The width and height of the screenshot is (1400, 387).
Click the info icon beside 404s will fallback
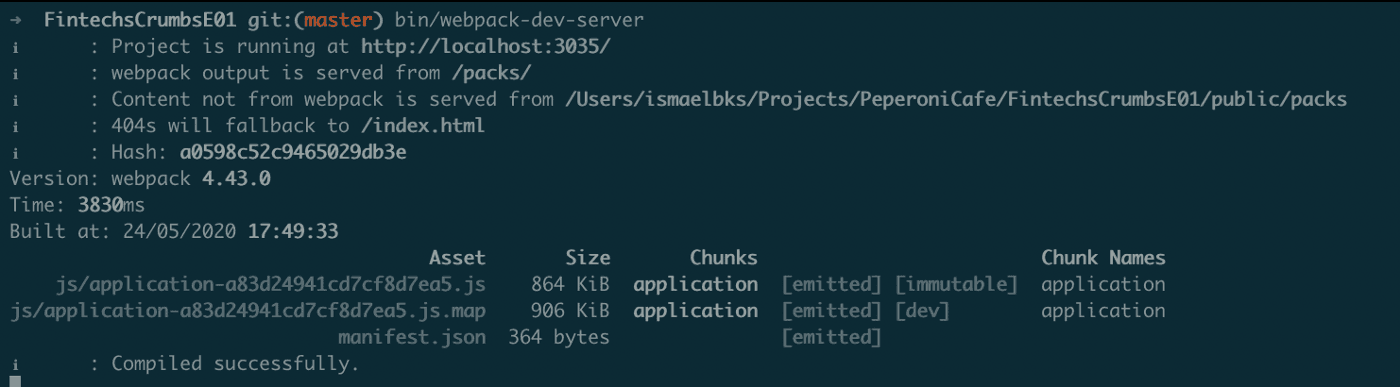tap(15, 126)
